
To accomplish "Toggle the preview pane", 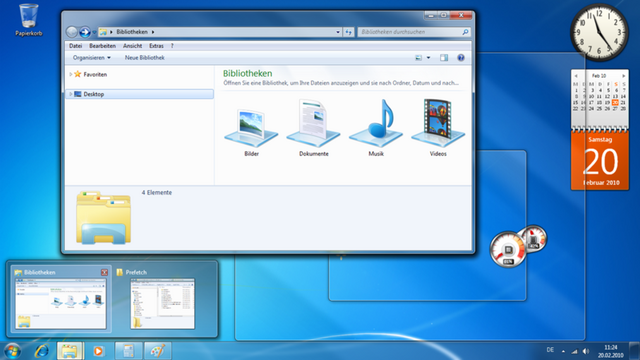I will coord(444,58).
